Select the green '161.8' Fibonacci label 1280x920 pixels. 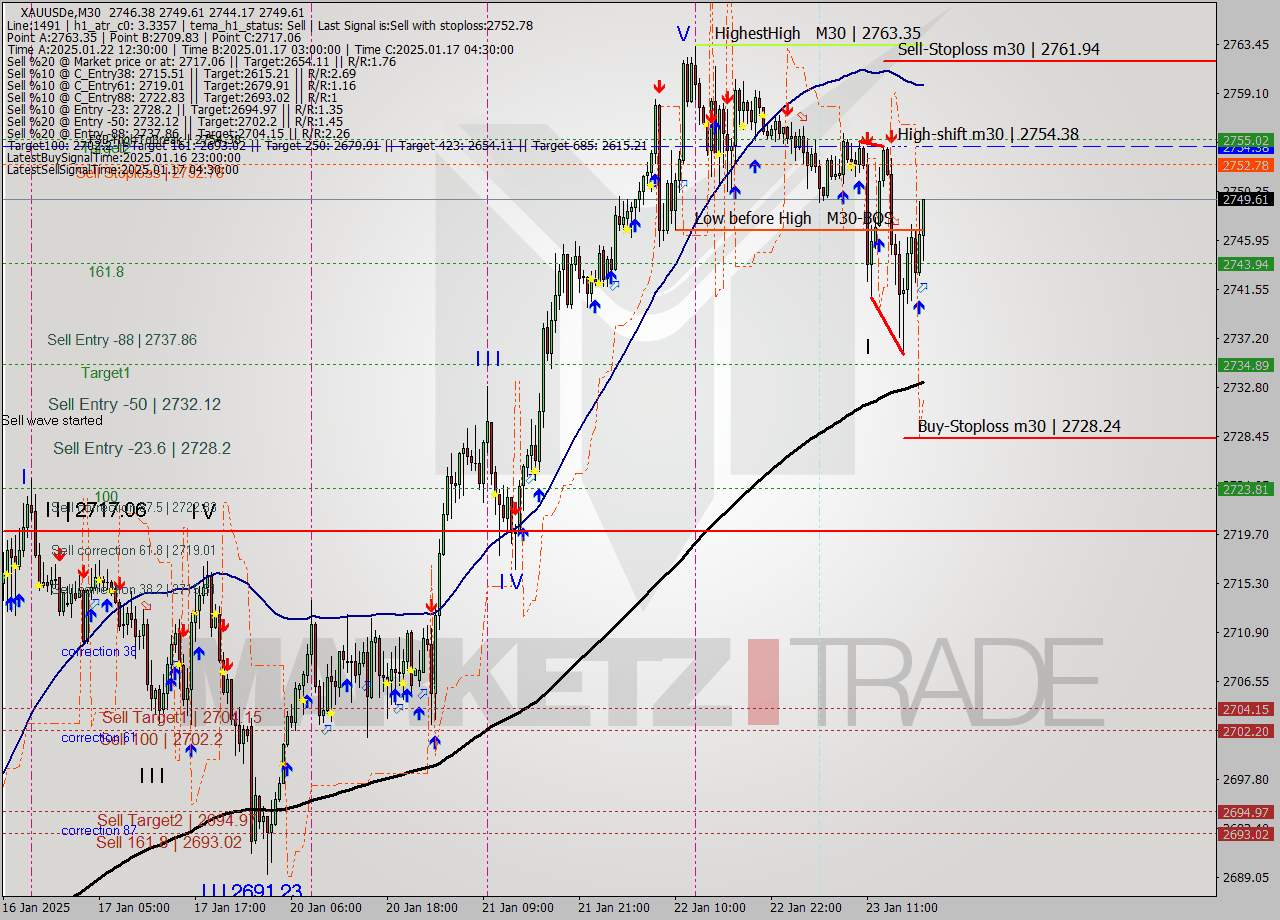[106, 271]
